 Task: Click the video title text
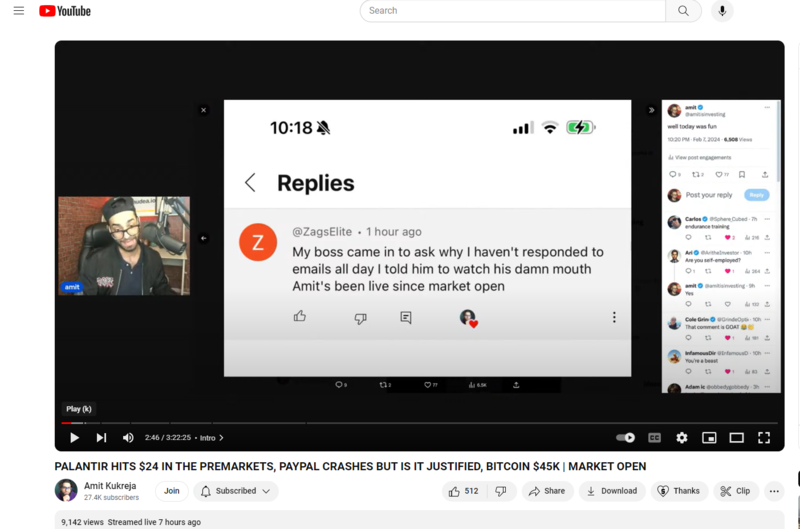pyautogui.click(x=350, y=466)
